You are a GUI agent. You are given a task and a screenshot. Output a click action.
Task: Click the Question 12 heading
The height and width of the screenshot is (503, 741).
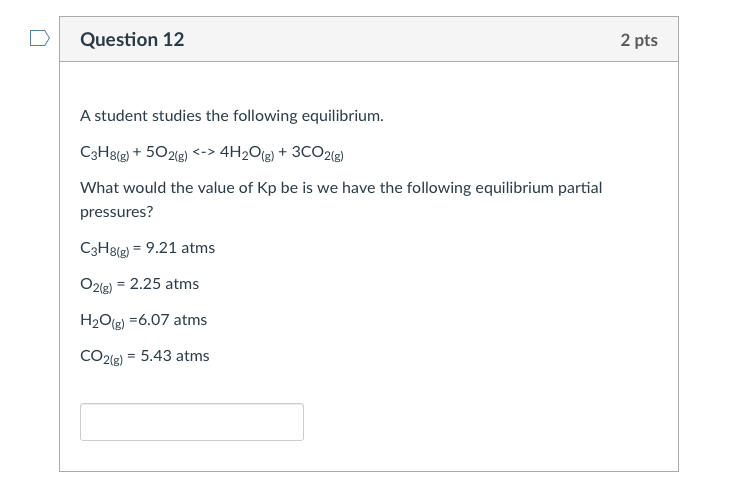132,40
